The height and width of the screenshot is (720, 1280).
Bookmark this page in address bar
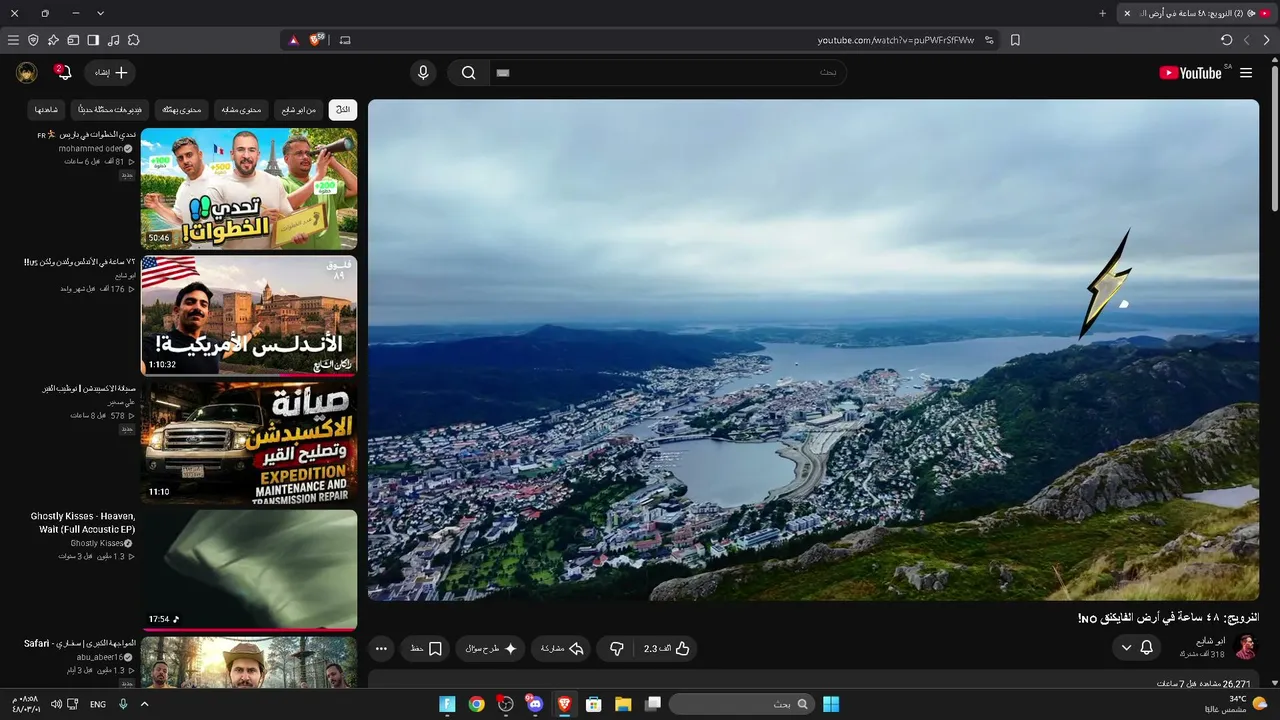point(1015,40)
